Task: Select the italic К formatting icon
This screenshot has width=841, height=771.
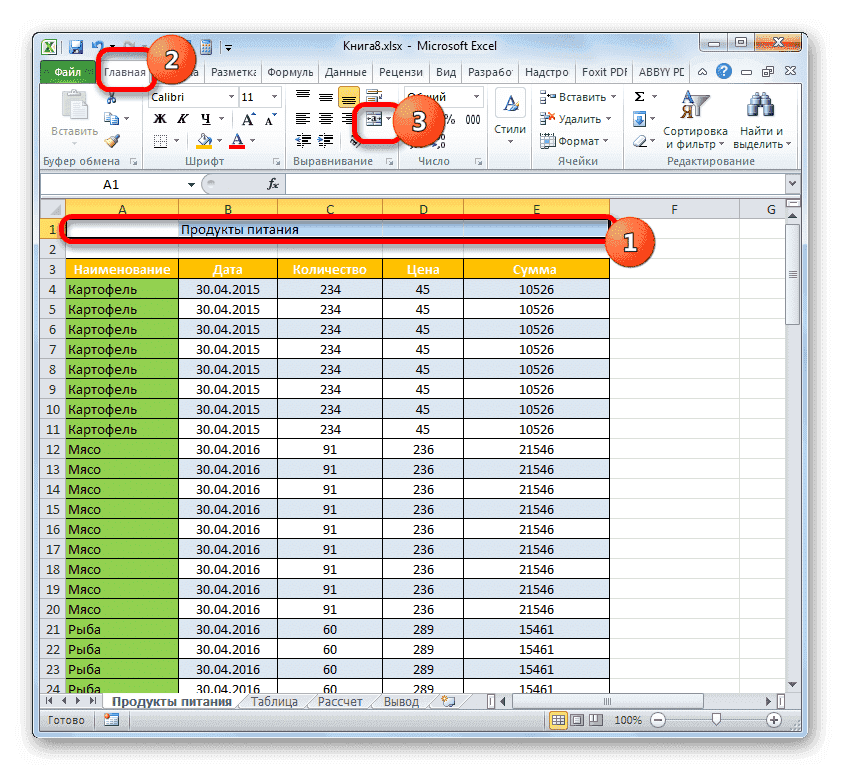Action: pyautogui.click(x=183, y=119)
